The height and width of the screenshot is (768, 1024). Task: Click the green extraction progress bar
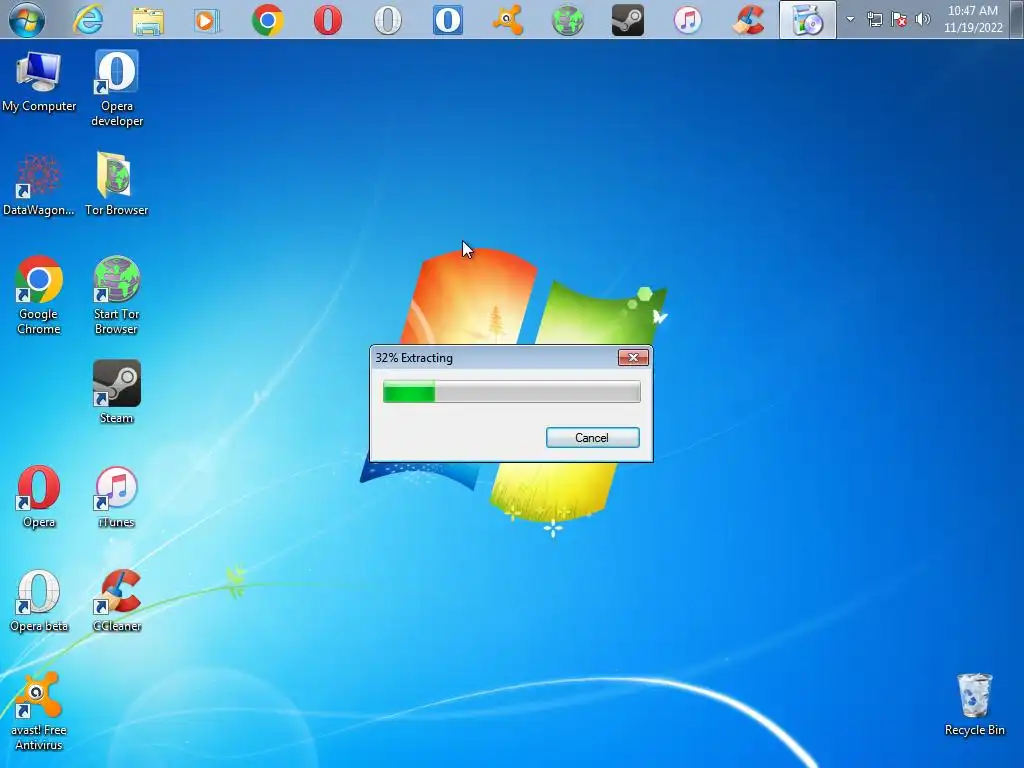[x=511, y=392]
